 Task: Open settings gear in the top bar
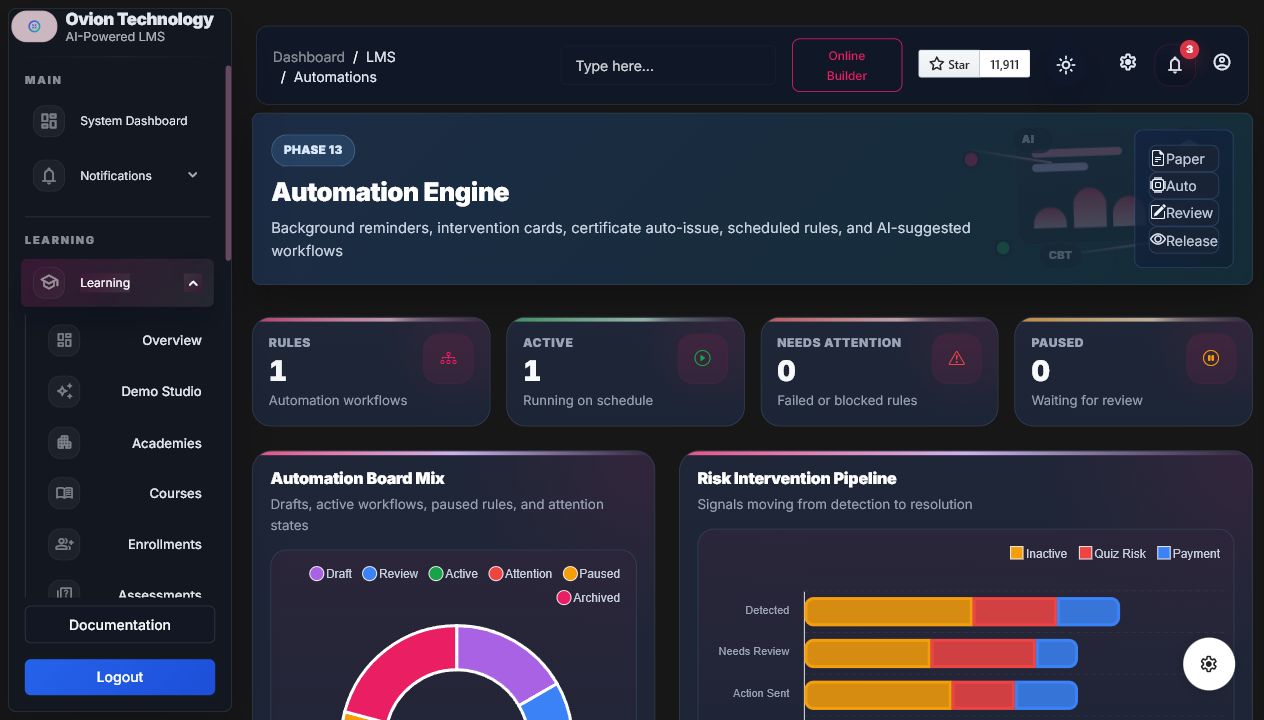point(1128,62)
